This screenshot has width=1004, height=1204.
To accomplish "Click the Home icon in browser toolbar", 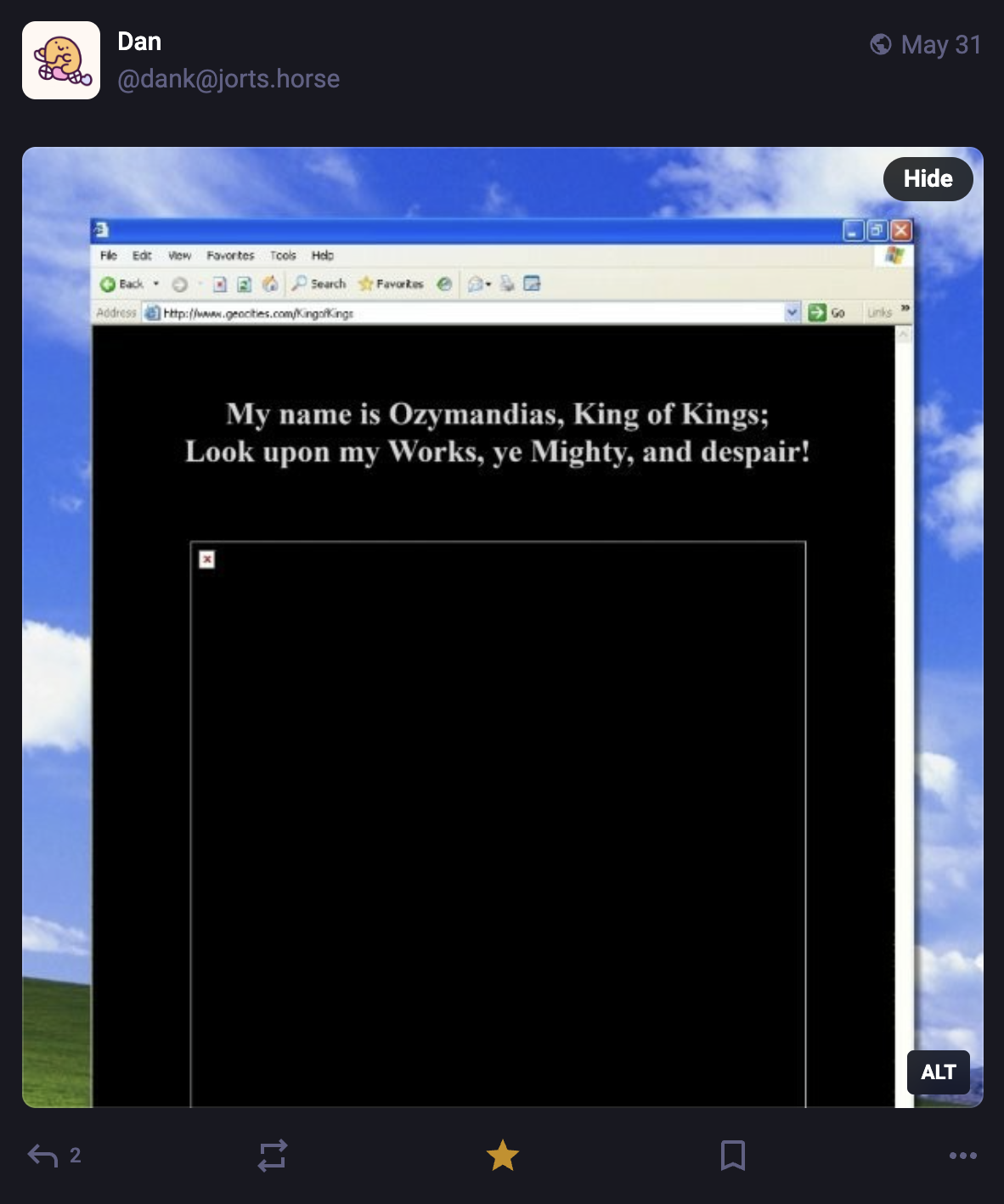I will coord(270,284).
